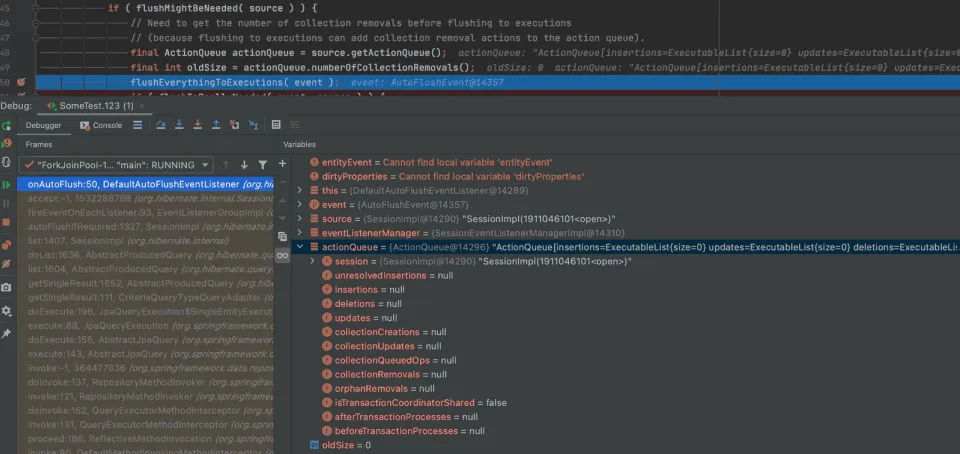Click the camera thread dump icon
Viewport: 960px width, 454px height.
6,288
